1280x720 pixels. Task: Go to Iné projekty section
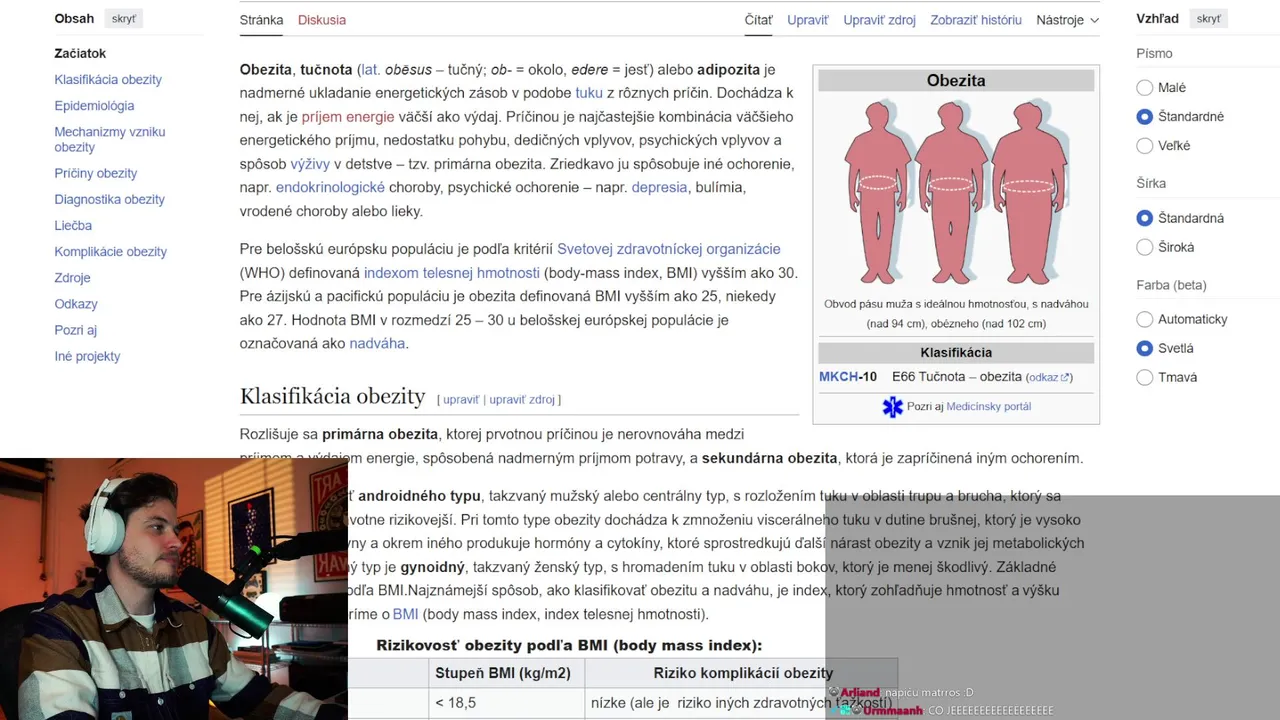[x=87, y=356]
